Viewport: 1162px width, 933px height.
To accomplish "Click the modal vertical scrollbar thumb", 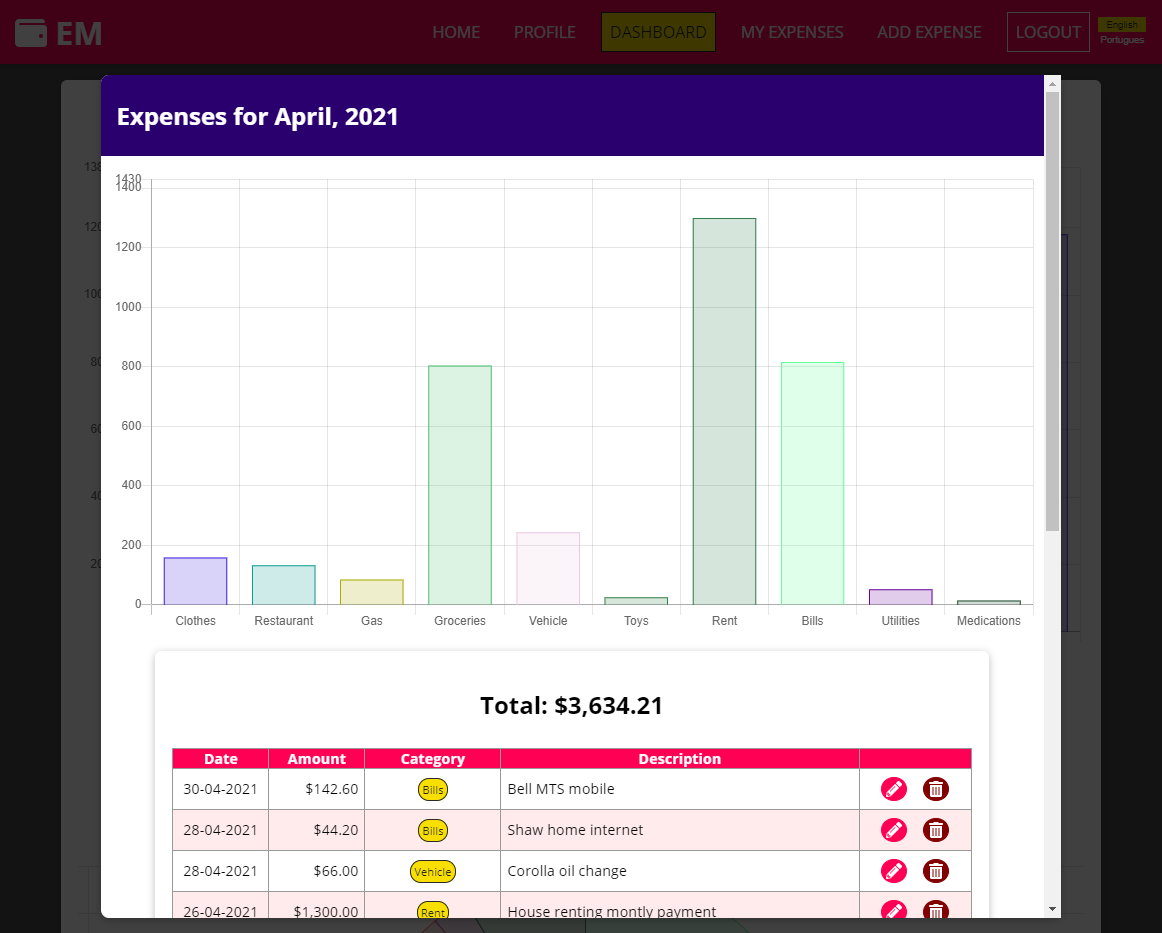I will pos(1052,311).
